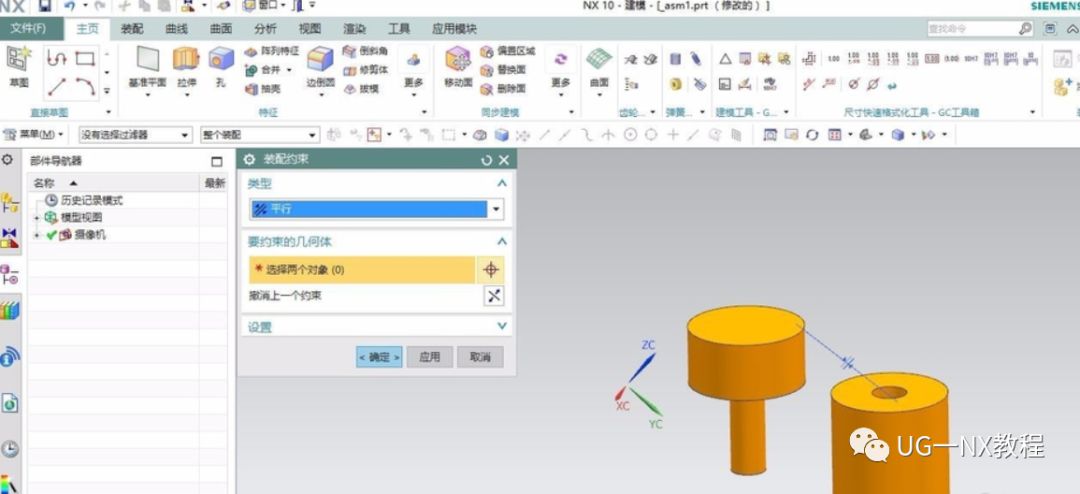
Task: Switch to the 曲线 ribbon tab
Action: 176,29
